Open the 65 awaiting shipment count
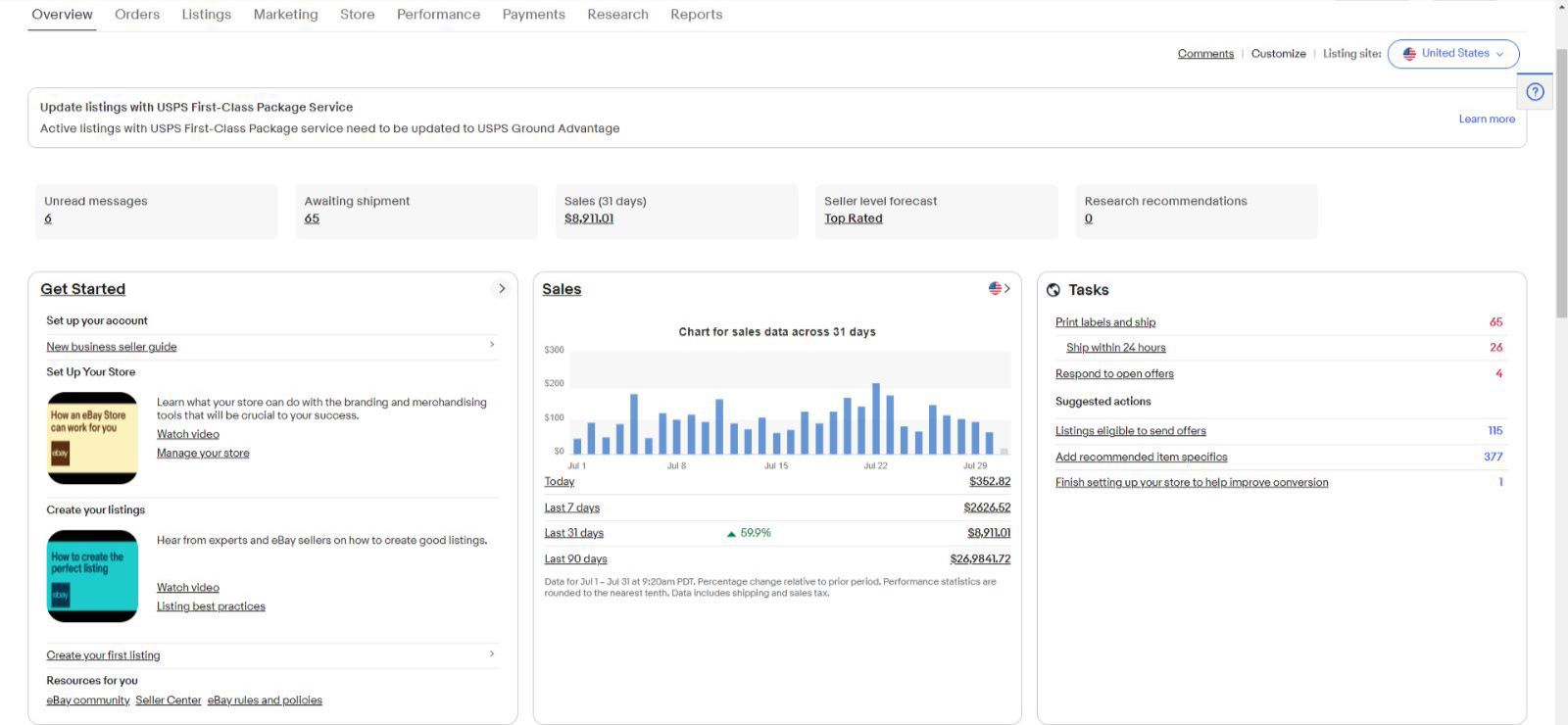1568x725 pixels. tap(312, 218)
